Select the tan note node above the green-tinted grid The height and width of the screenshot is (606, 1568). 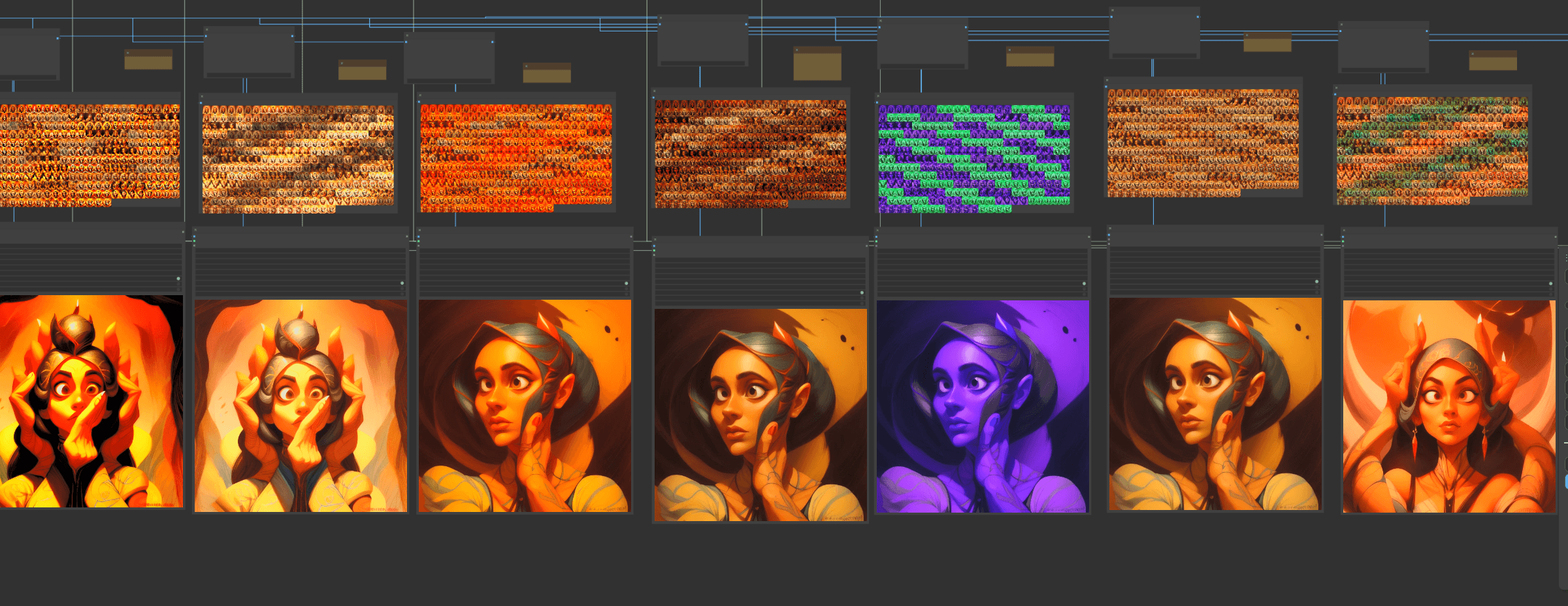pos(1493,60)
